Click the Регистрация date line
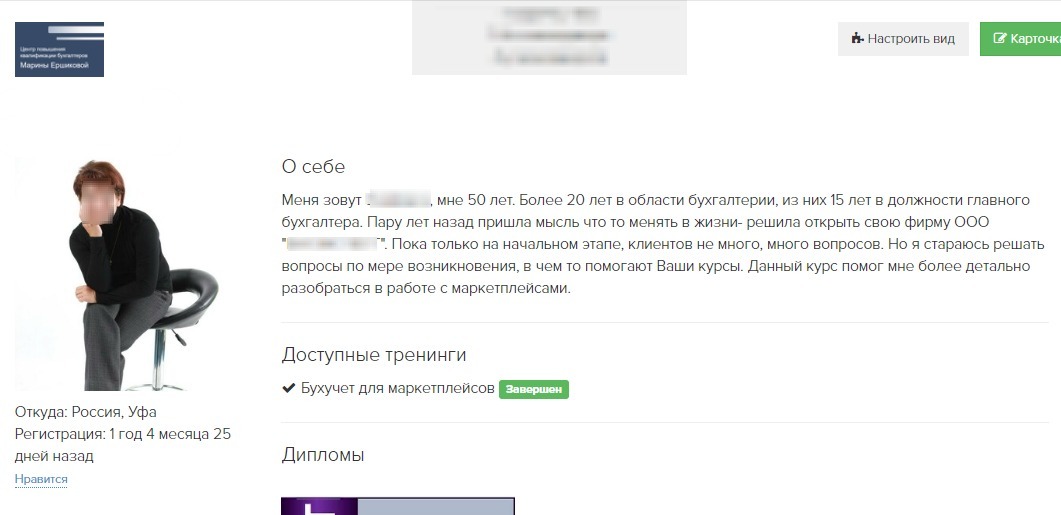The height and width of the screenshot is (515, 1061). tap(122, 445)
